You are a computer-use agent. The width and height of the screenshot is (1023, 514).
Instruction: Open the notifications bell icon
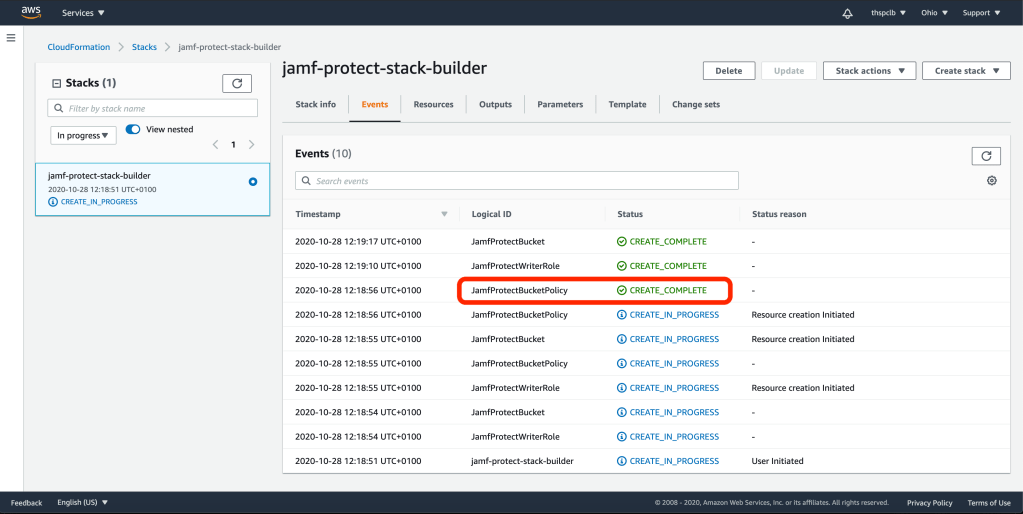(x=848, y=13)
